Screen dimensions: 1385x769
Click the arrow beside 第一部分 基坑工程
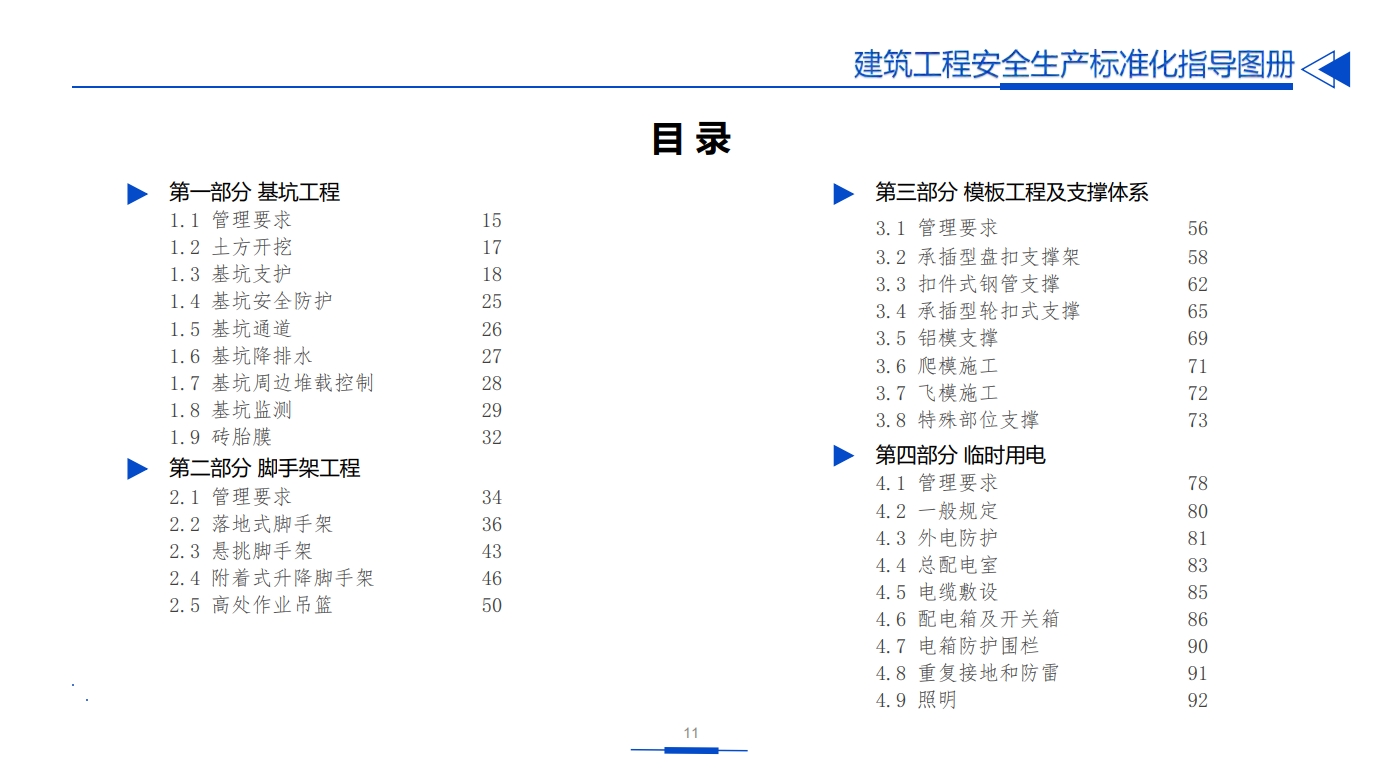[x=138, y=194]
